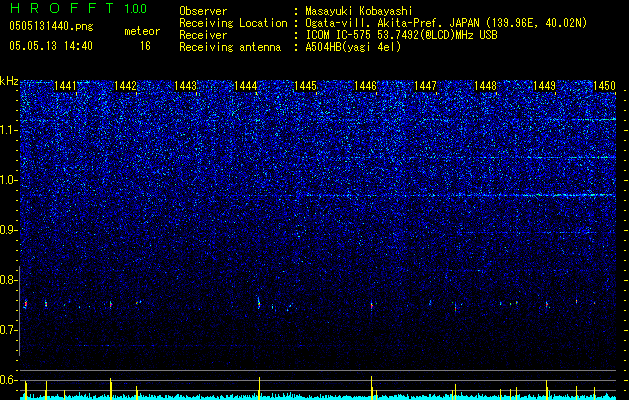Click the tall yellow intensity spike at 1446

371,388
